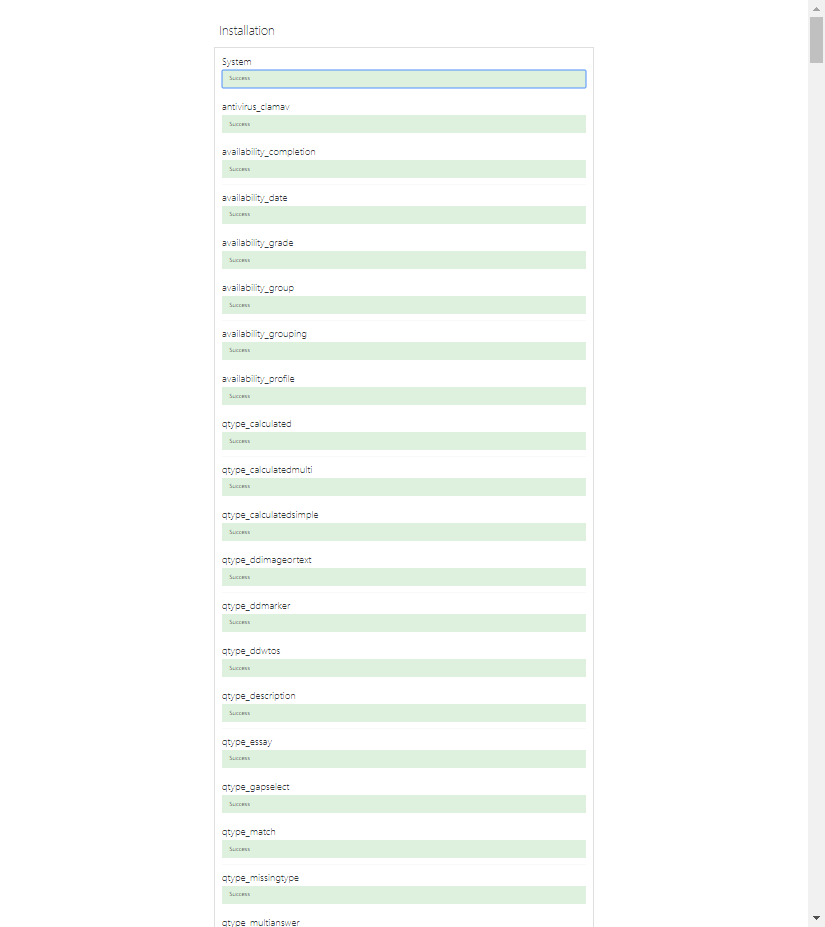Viewport: 825px width, 927px height.
Task: Click the Success bar under qtype_match
Action: coord(404,849)
